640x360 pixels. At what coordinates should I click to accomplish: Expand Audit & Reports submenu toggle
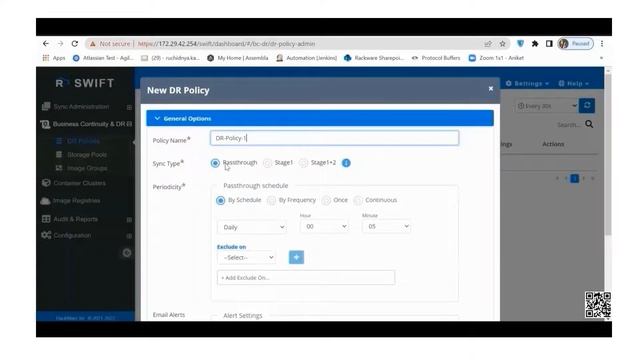point(129,220)
